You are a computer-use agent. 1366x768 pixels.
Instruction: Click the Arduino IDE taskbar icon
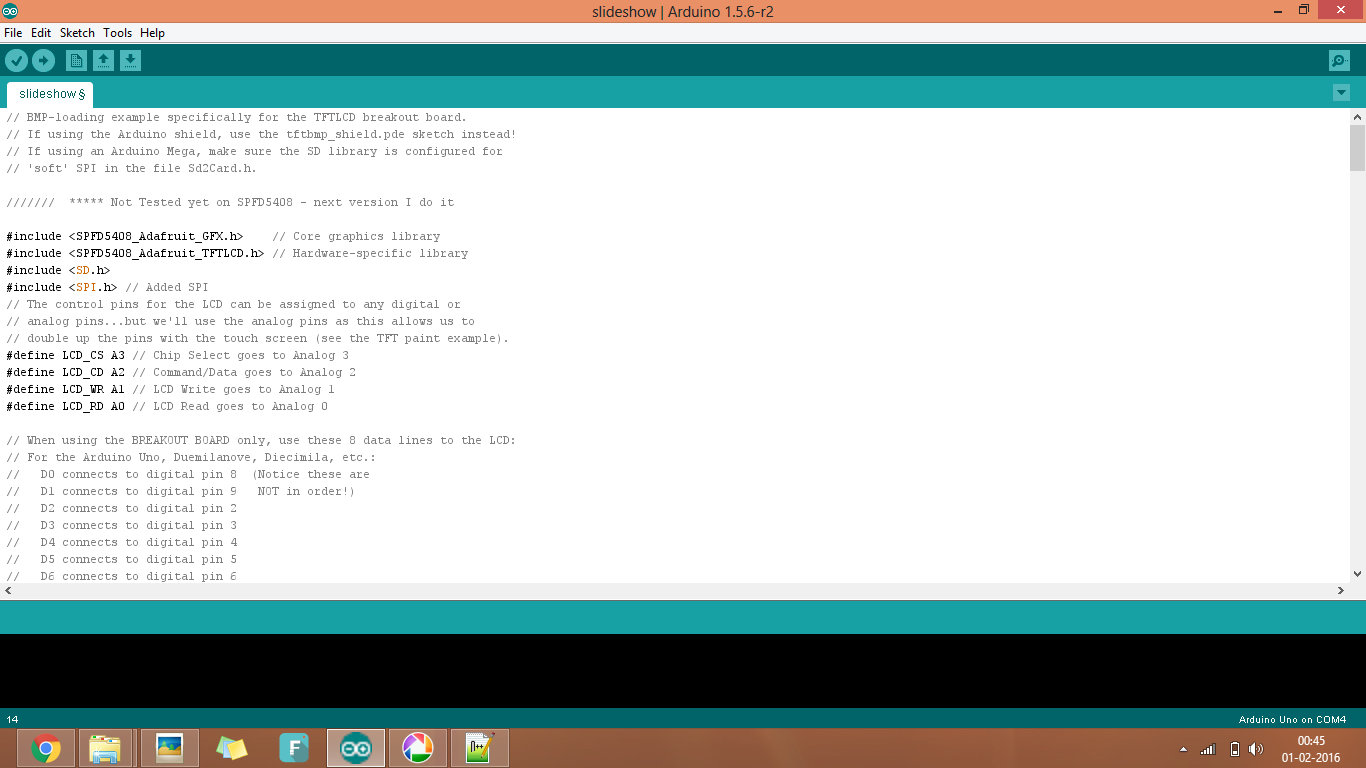click(356, 748)
